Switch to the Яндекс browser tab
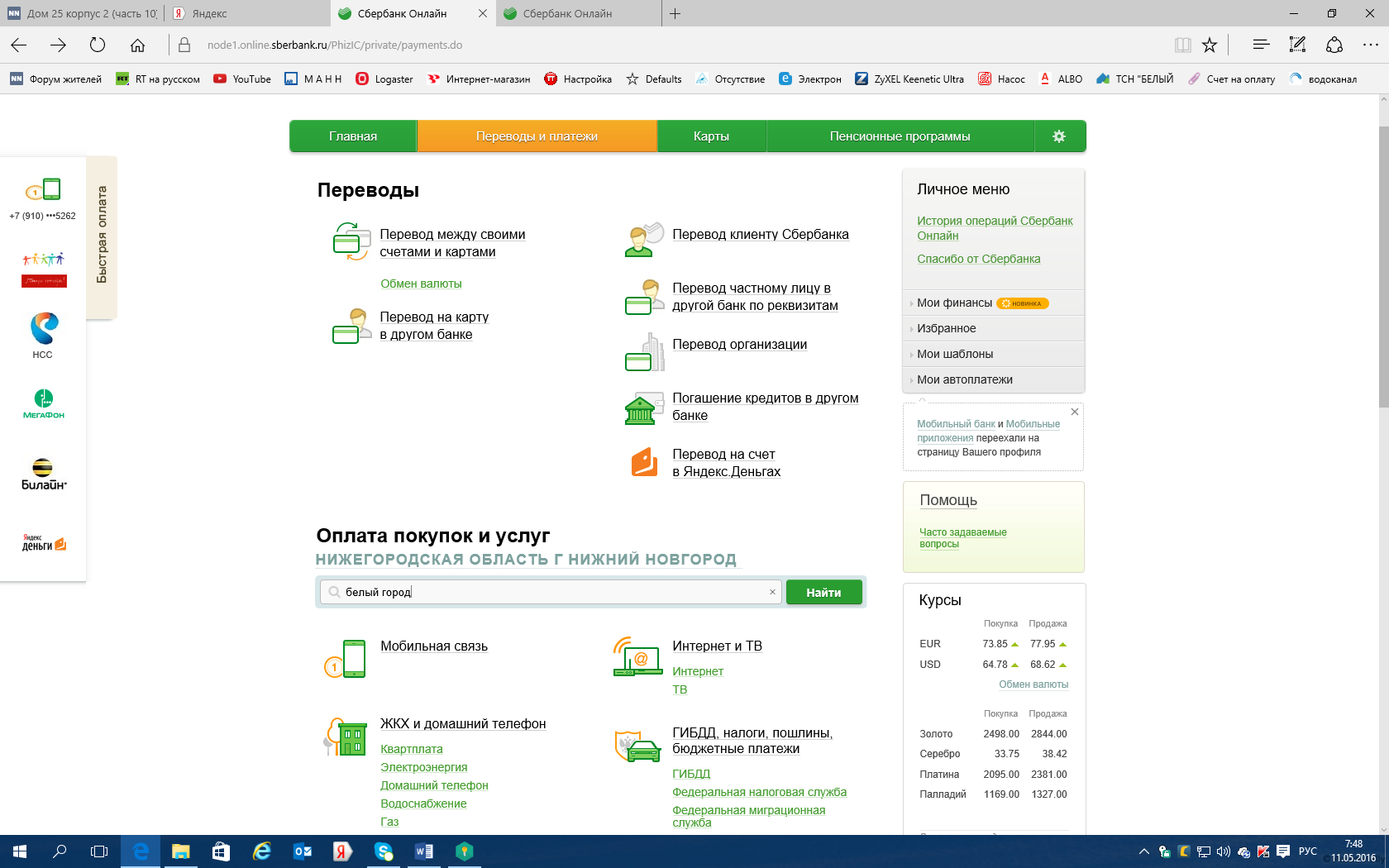The height and width of the screenshot is (868, 1389). pos(246,13)
